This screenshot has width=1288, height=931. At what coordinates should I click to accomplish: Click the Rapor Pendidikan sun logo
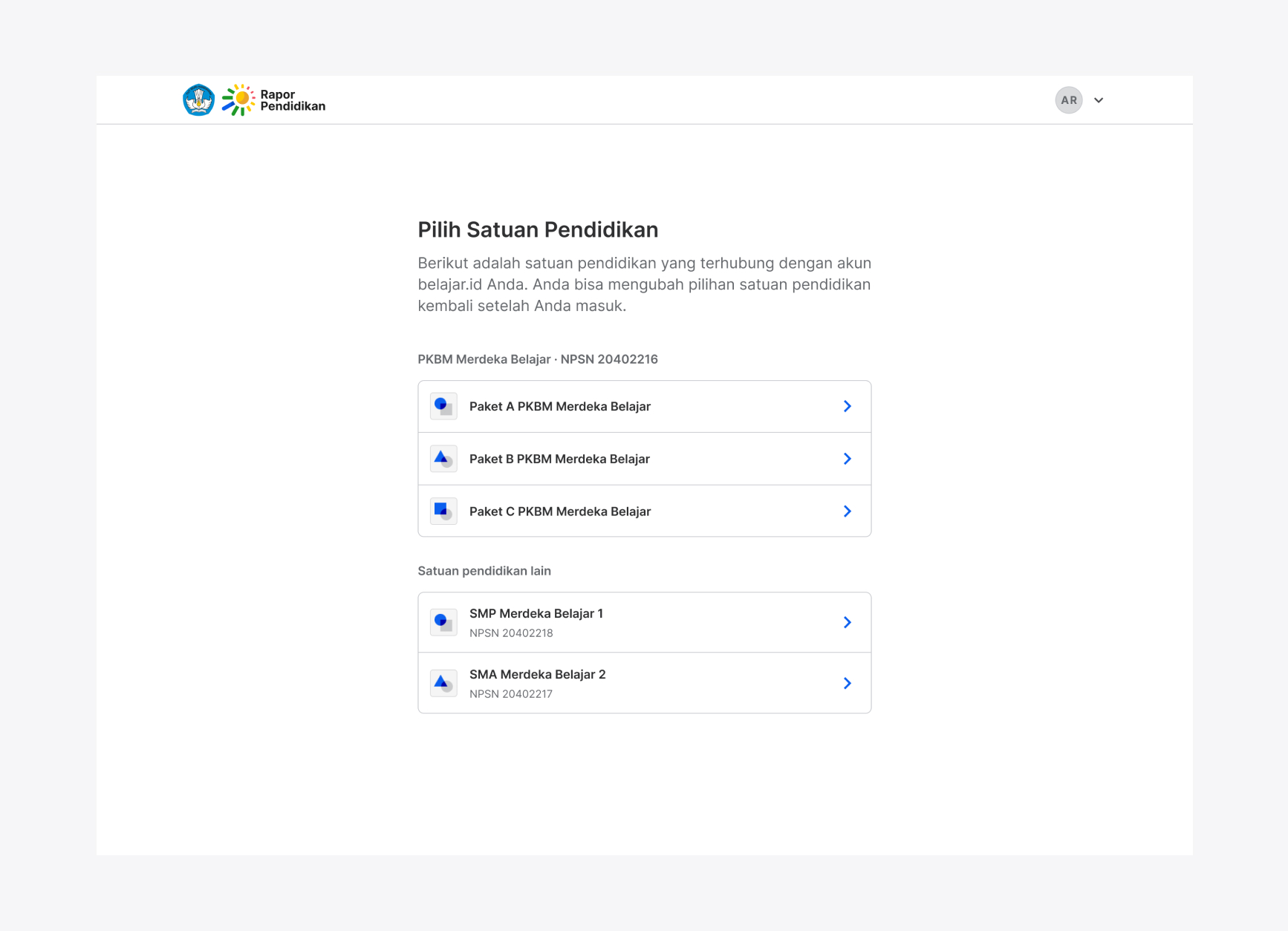pyautogui.click(x=238, y=100)
